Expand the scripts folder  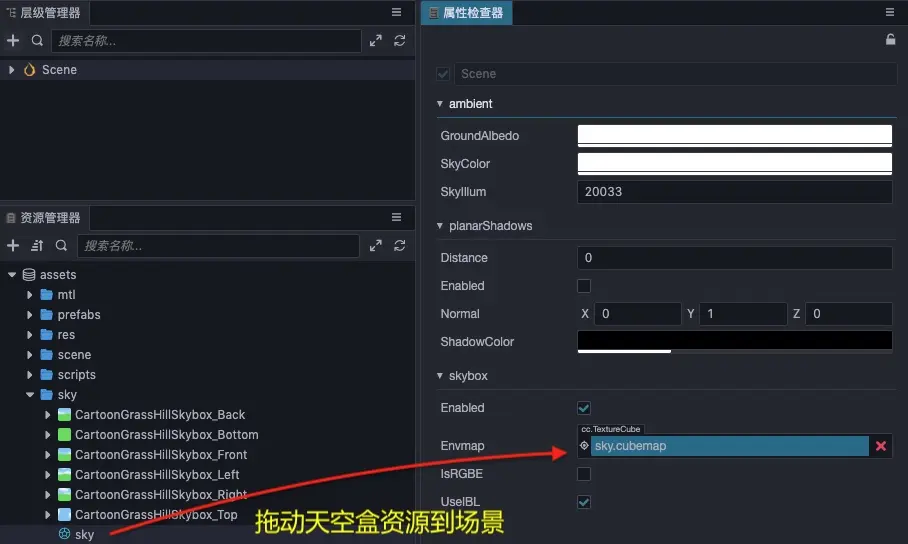point(30,375)
